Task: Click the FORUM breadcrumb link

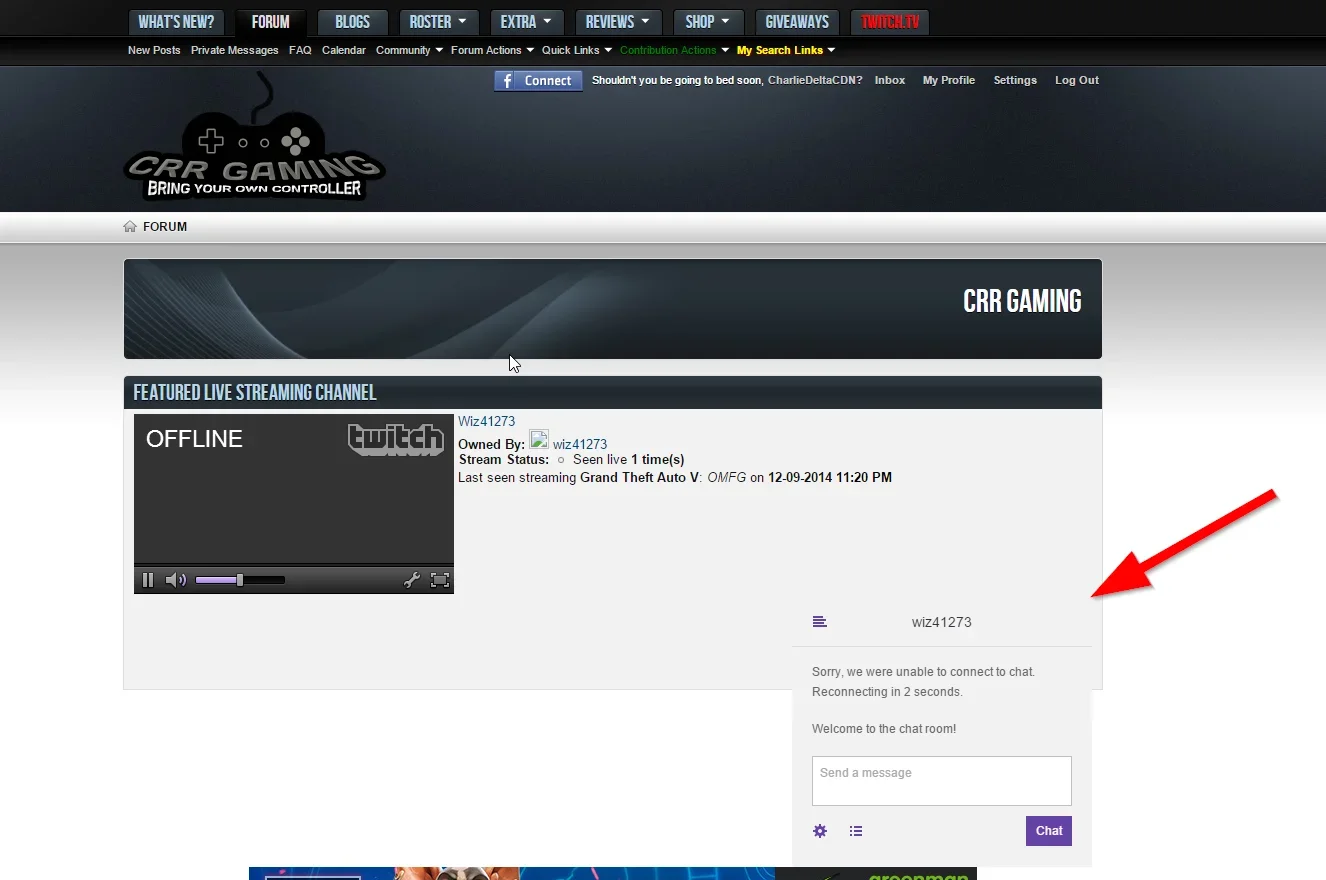Action: point(165,227)
